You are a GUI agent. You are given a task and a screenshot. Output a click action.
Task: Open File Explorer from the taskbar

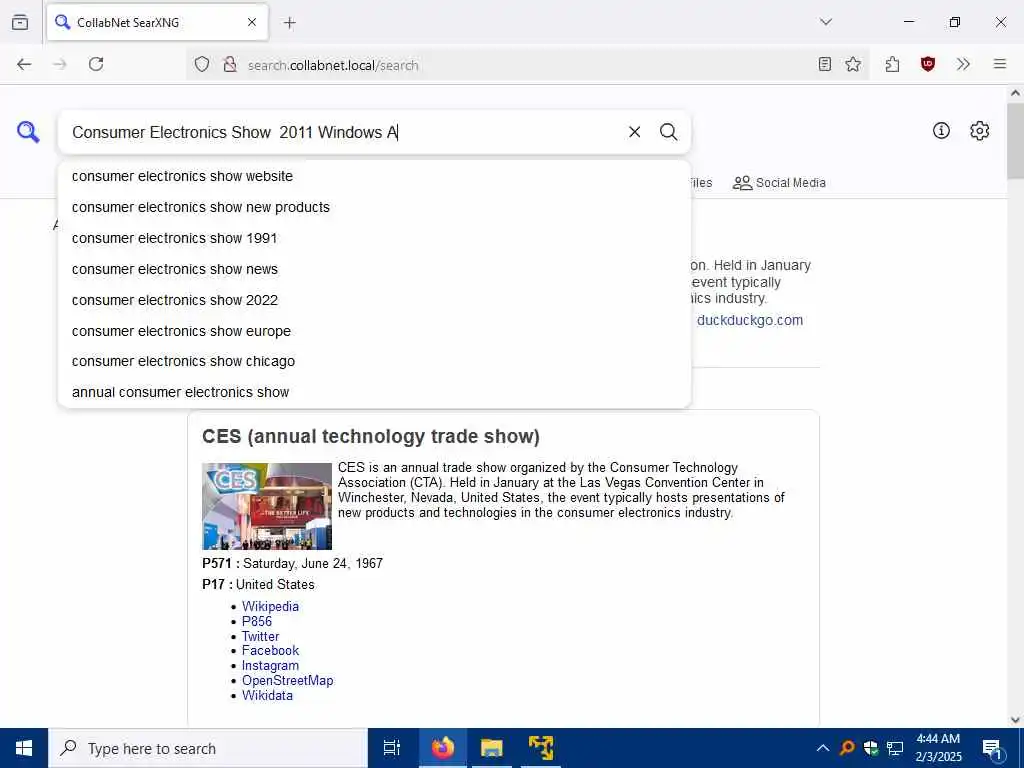(491, 748)
